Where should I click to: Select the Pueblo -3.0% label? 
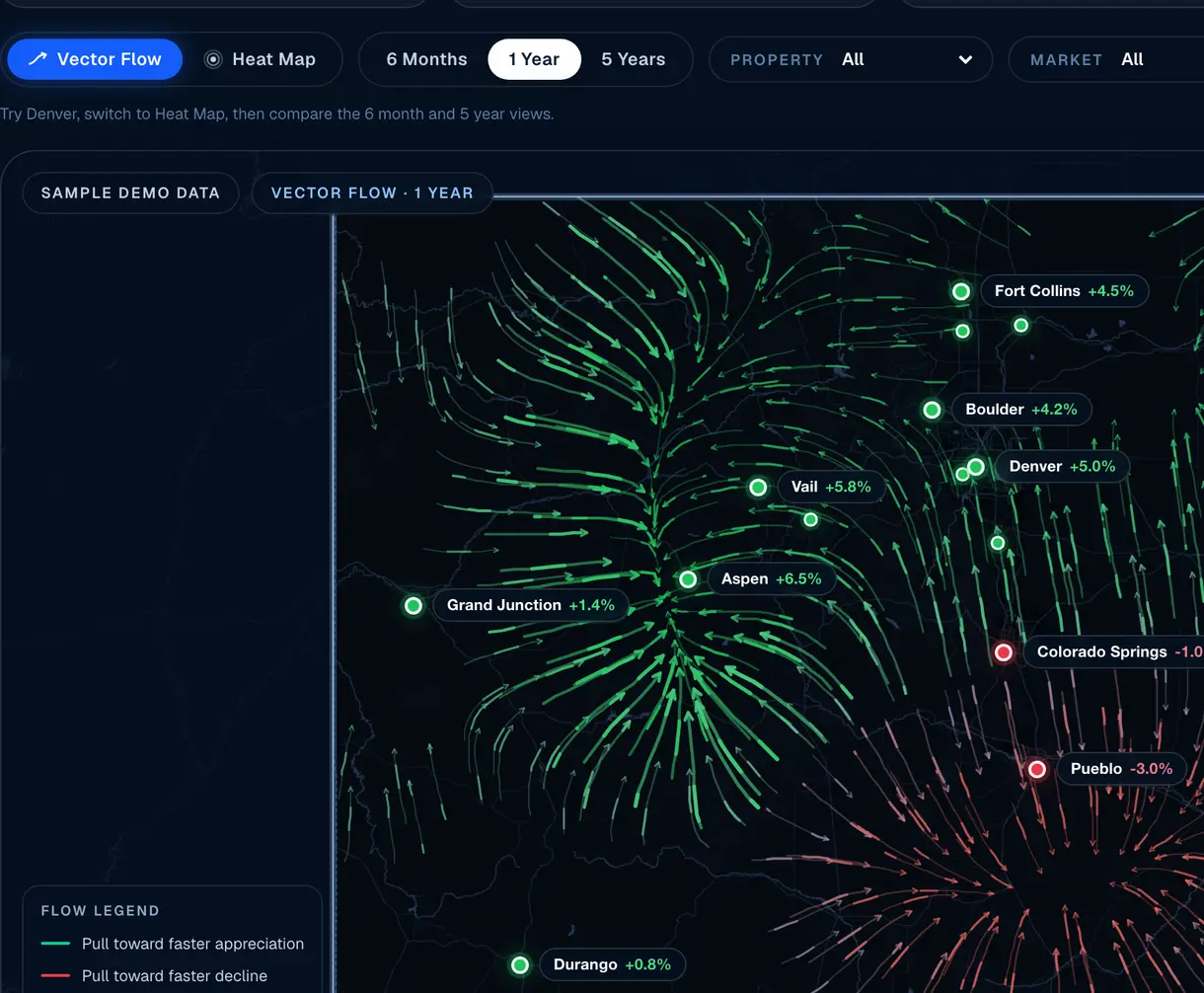pyautogui.click(x=1121, y=769)
